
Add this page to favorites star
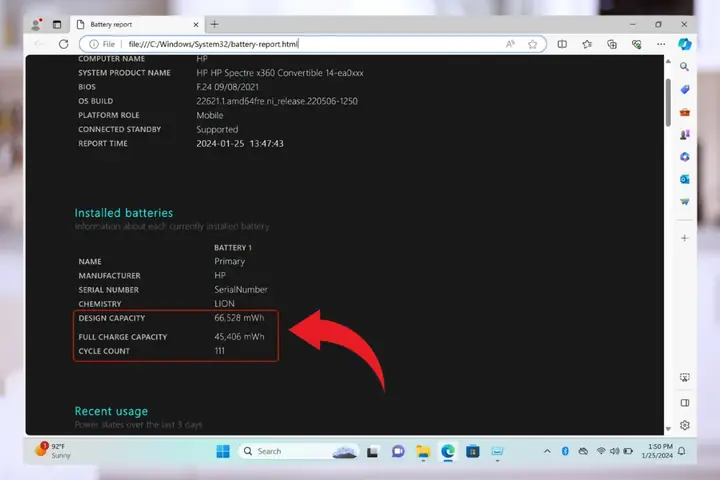(532, 44)
